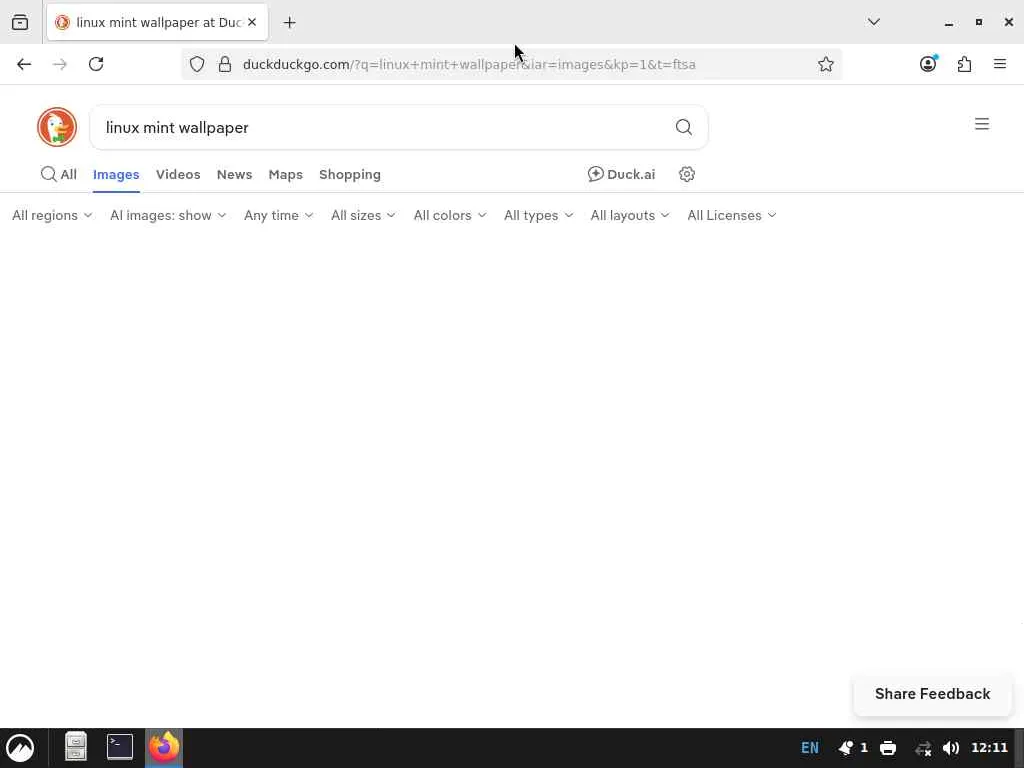
Task: Open the tracking protection shield
Action: click(x=197, y=64)
